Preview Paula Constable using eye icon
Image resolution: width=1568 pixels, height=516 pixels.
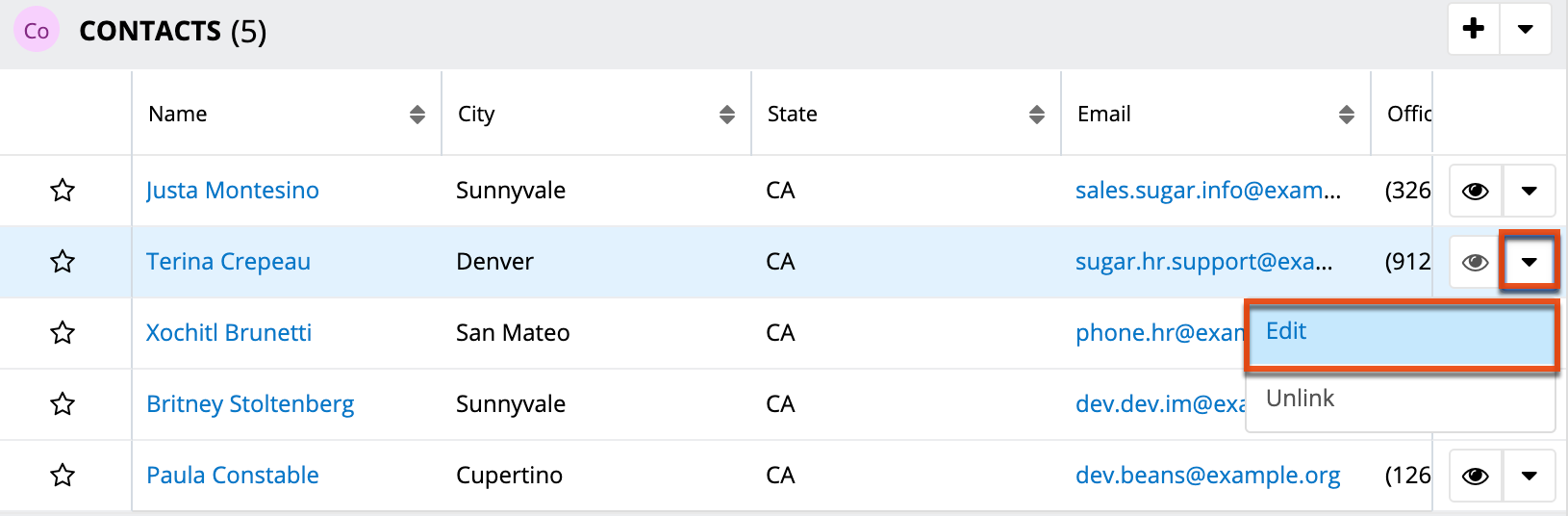[1475, 476]
